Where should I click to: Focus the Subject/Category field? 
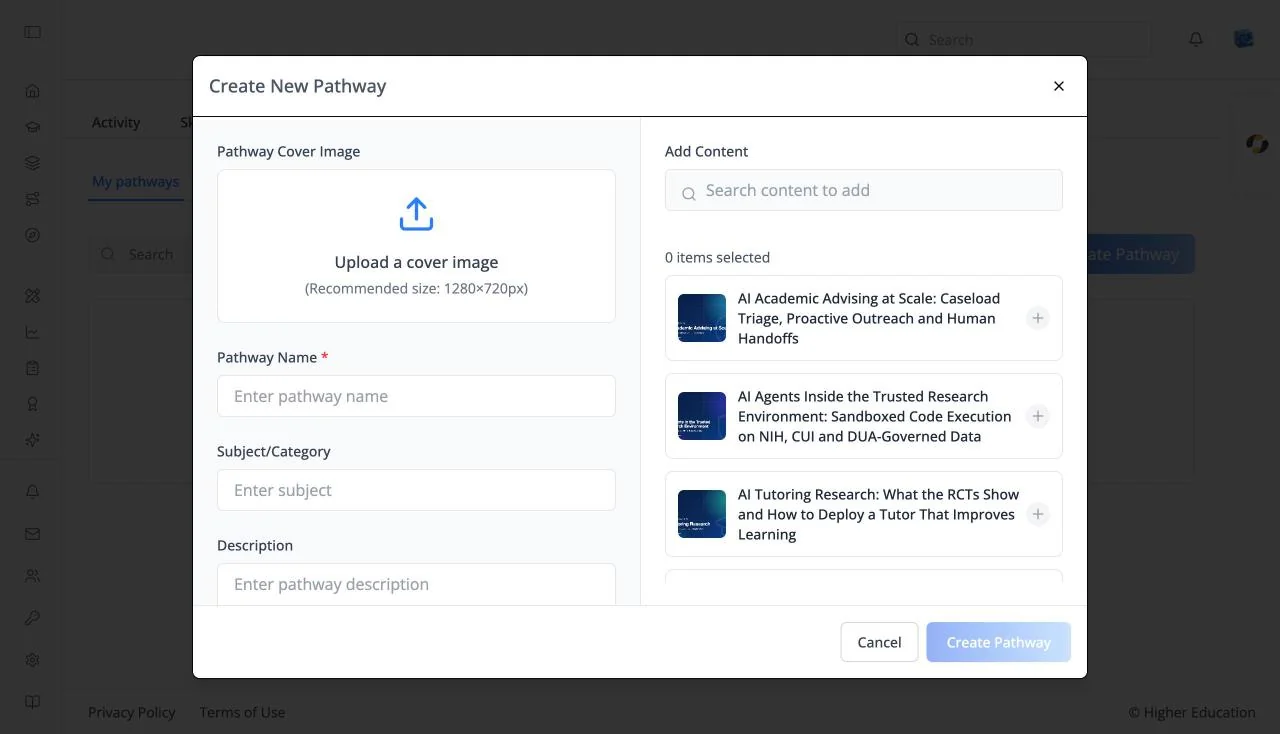(x=416, y=490)
